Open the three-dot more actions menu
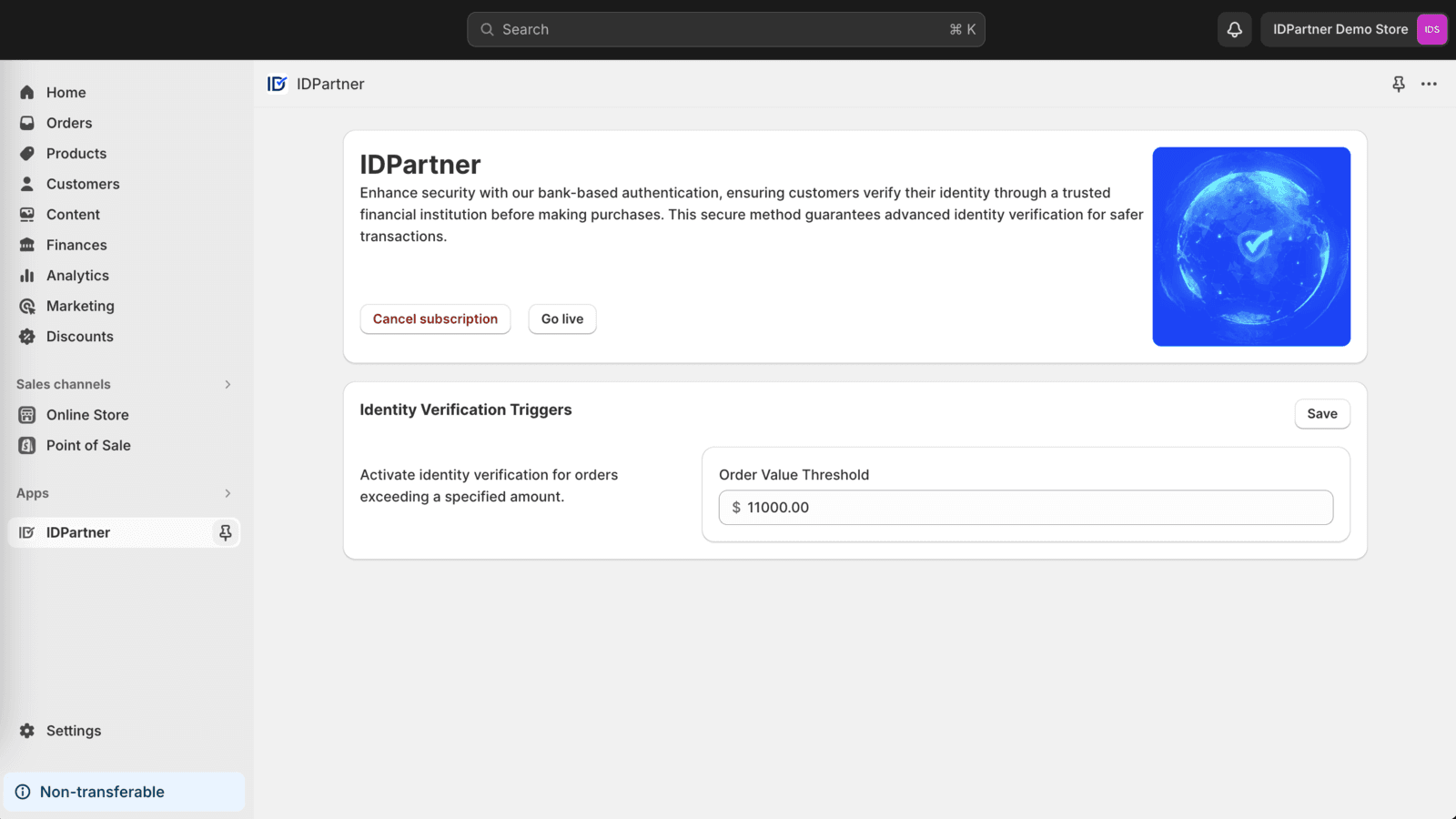This screenshot has height=819, width=1456. click(x=1429, y=84)
